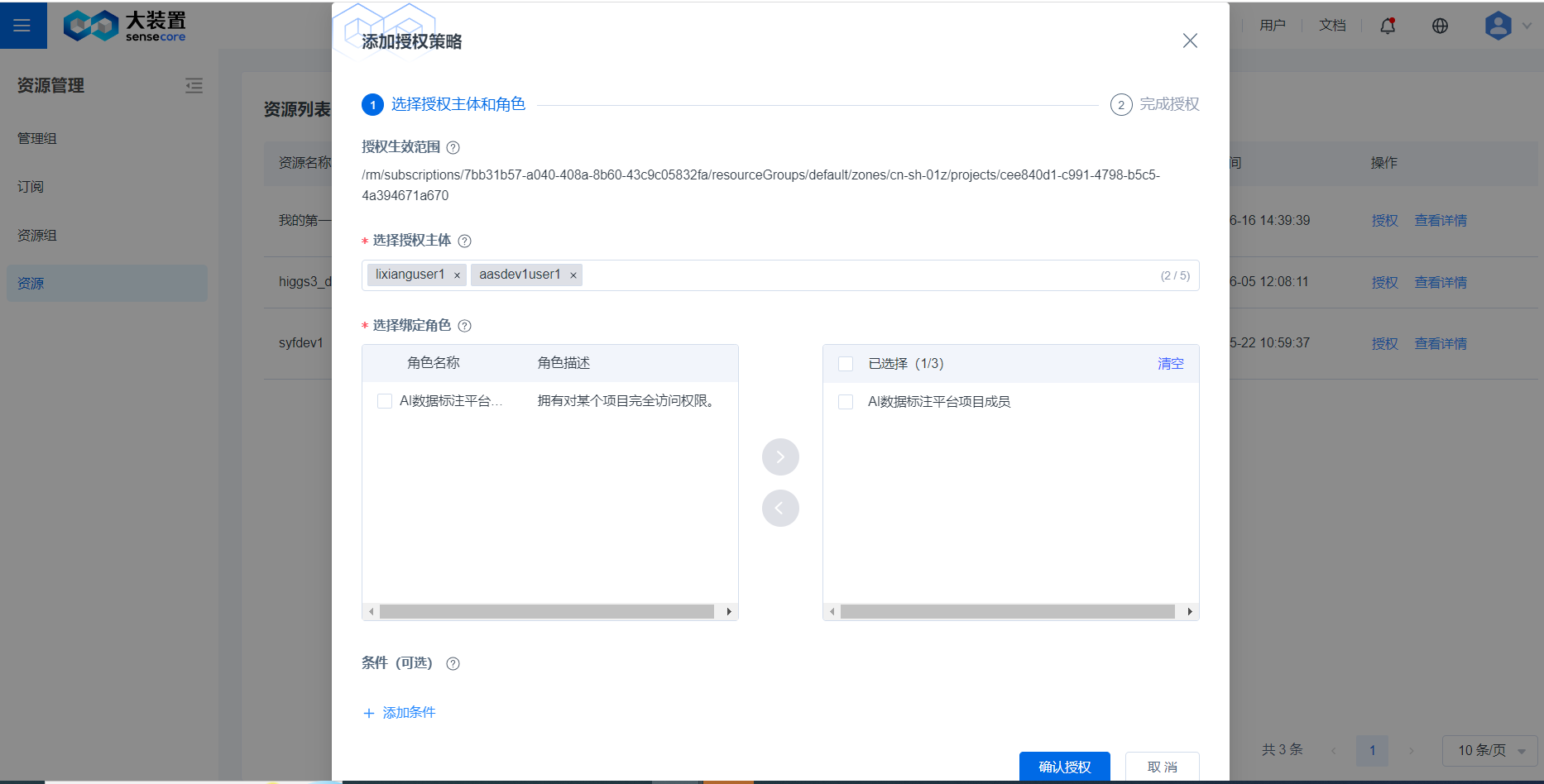1544x784 pixels.
Task: Toggle the 已选择 (1/3) select-all checkbox
Action: [x=846, y=364]
